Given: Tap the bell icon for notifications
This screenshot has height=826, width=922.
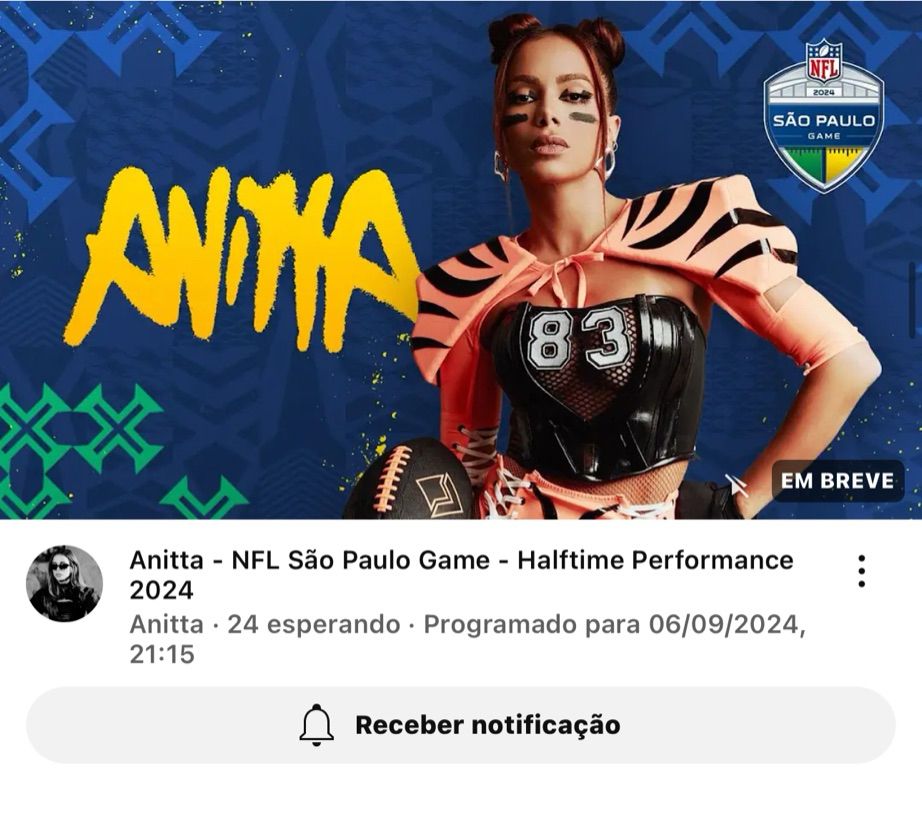Looking at the screenshot, I should tap(316, 725).
